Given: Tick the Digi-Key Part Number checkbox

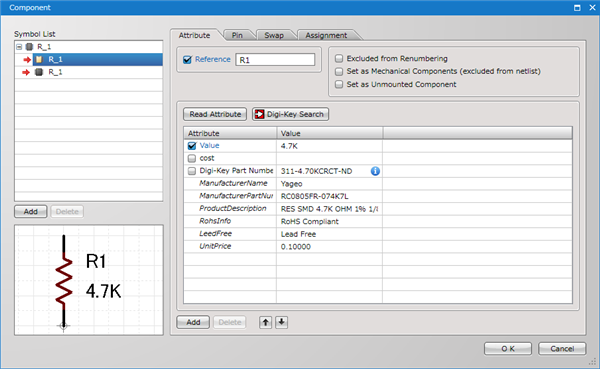Looking at the screenshot, I should [192, 171].
